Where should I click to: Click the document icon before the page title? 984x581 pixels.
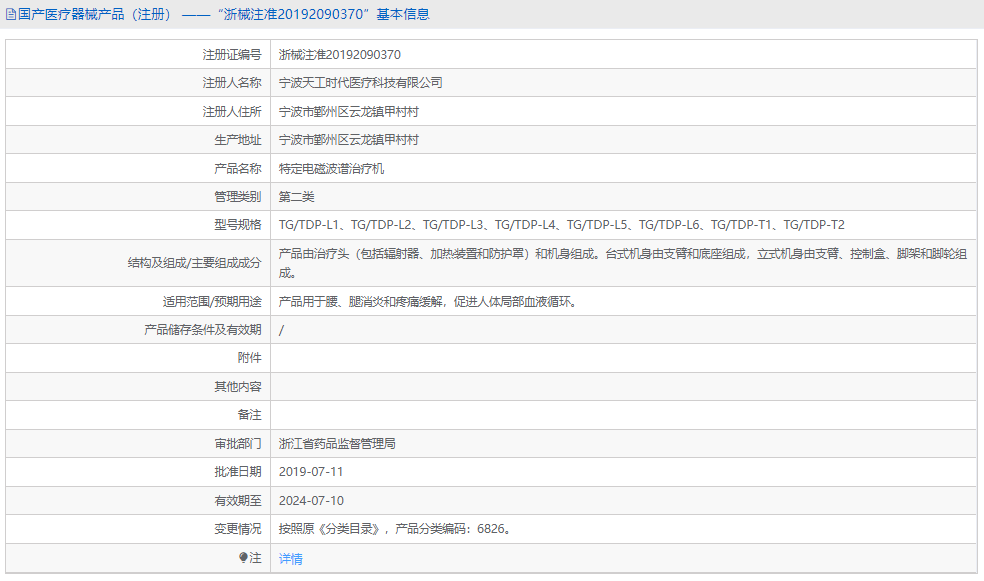pos(12,13)
